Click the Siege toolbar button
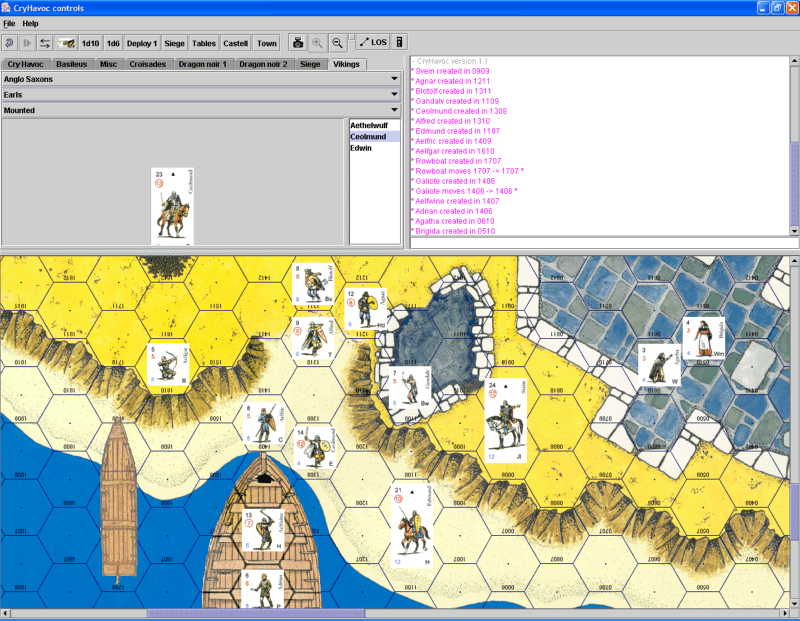800x621 pixels. tap(174, 43)
